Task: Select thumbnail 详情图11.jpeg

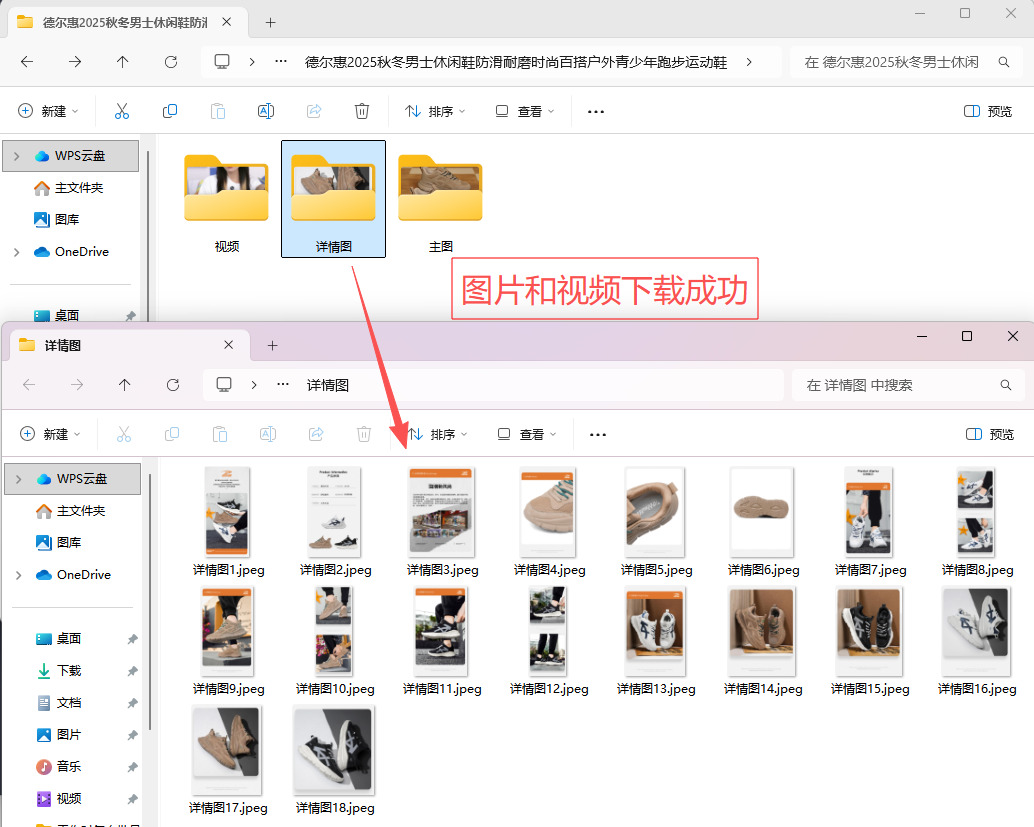Action: pyautogui.click(x=442, y=641)
